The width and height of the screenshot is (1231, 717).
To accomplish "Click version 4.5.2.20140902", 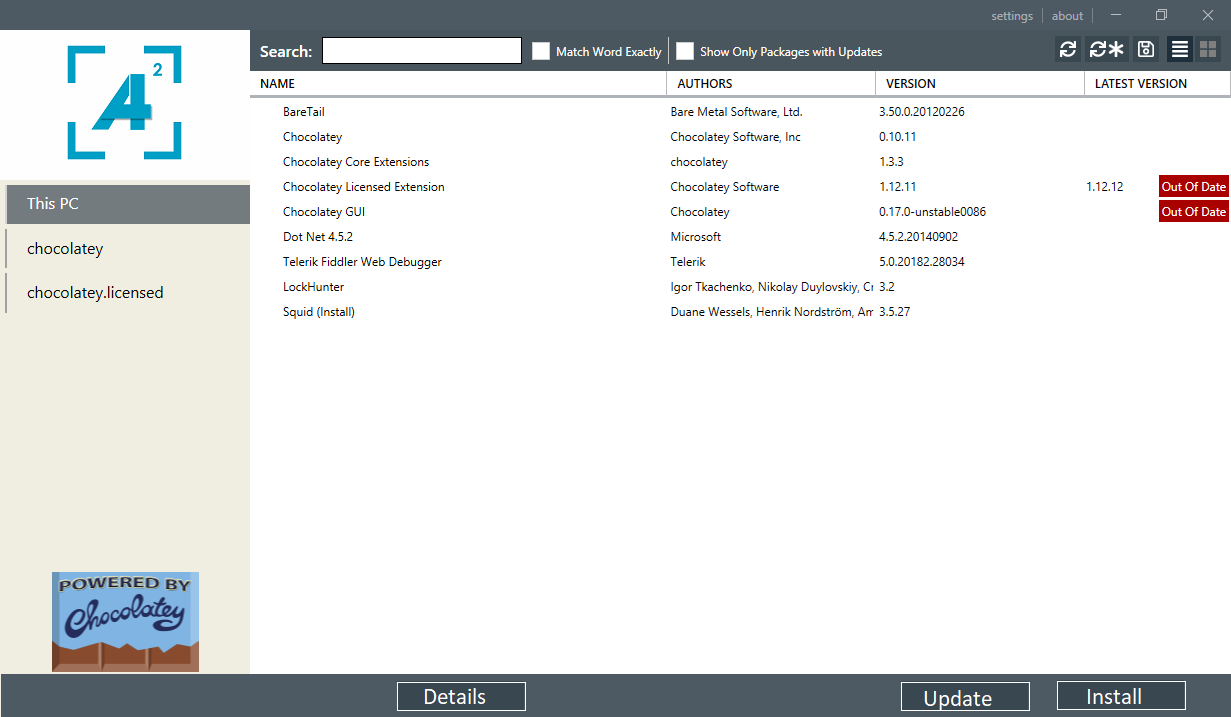I will click(x=921, y=237).
